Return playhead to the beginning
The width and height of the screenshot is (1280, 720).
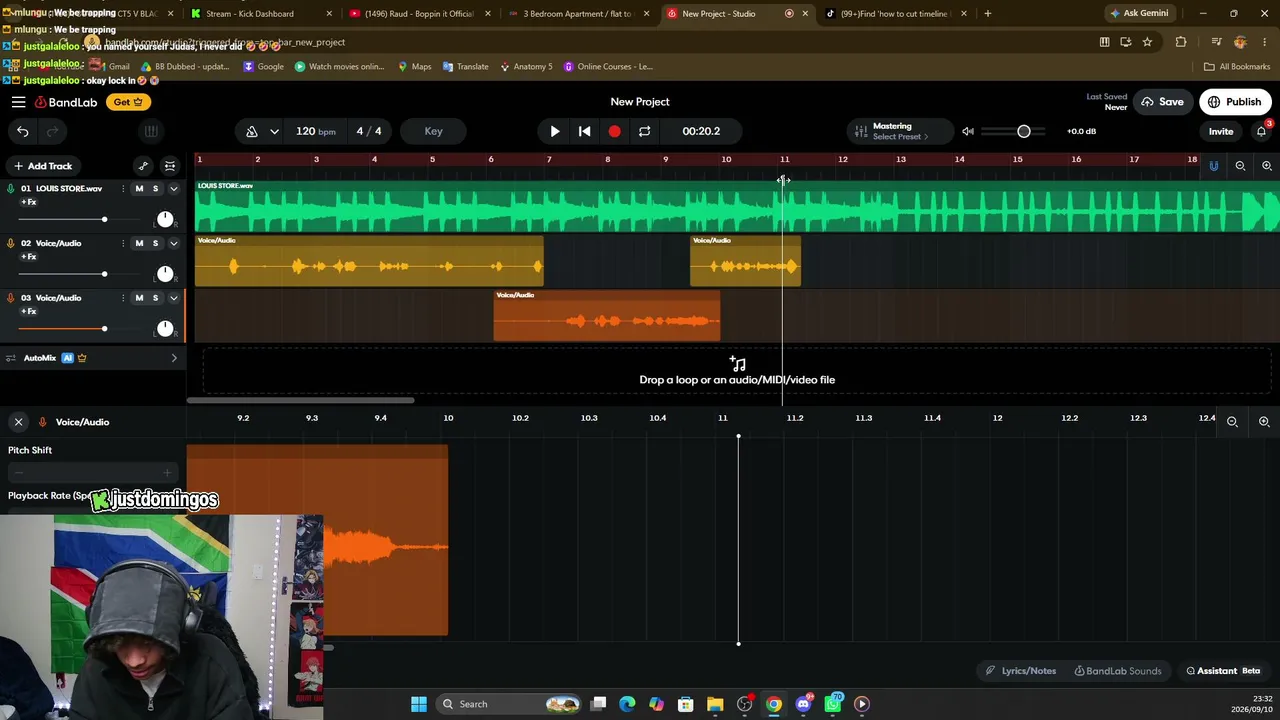[584, 131]
